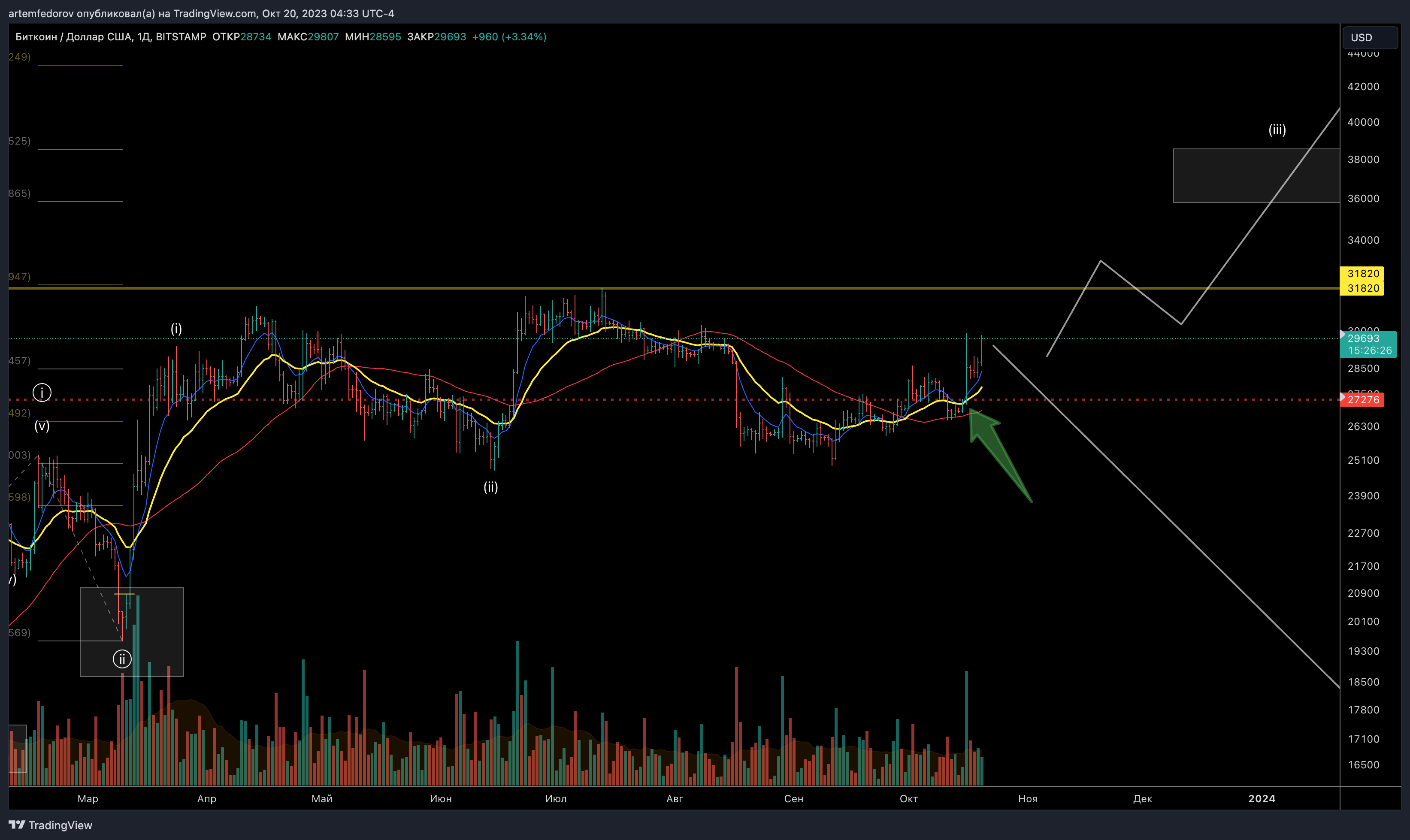Click the 17800 price scale label
Screen dimensions: 1410x840
(1364, 710)
